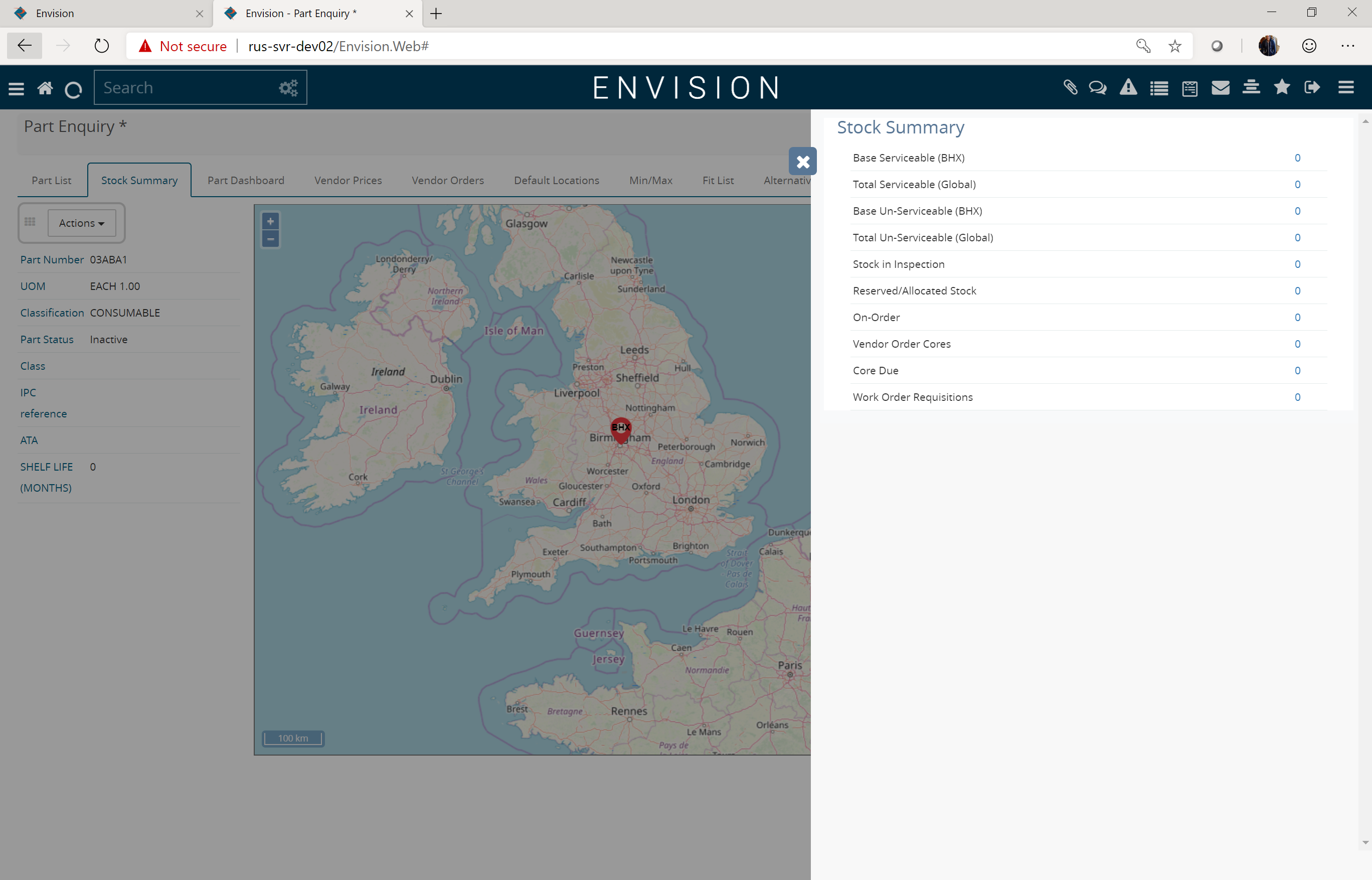Open the clipboard notes icon
The height and width of the screenshot is (880, 1372).
click(1190, 87)
